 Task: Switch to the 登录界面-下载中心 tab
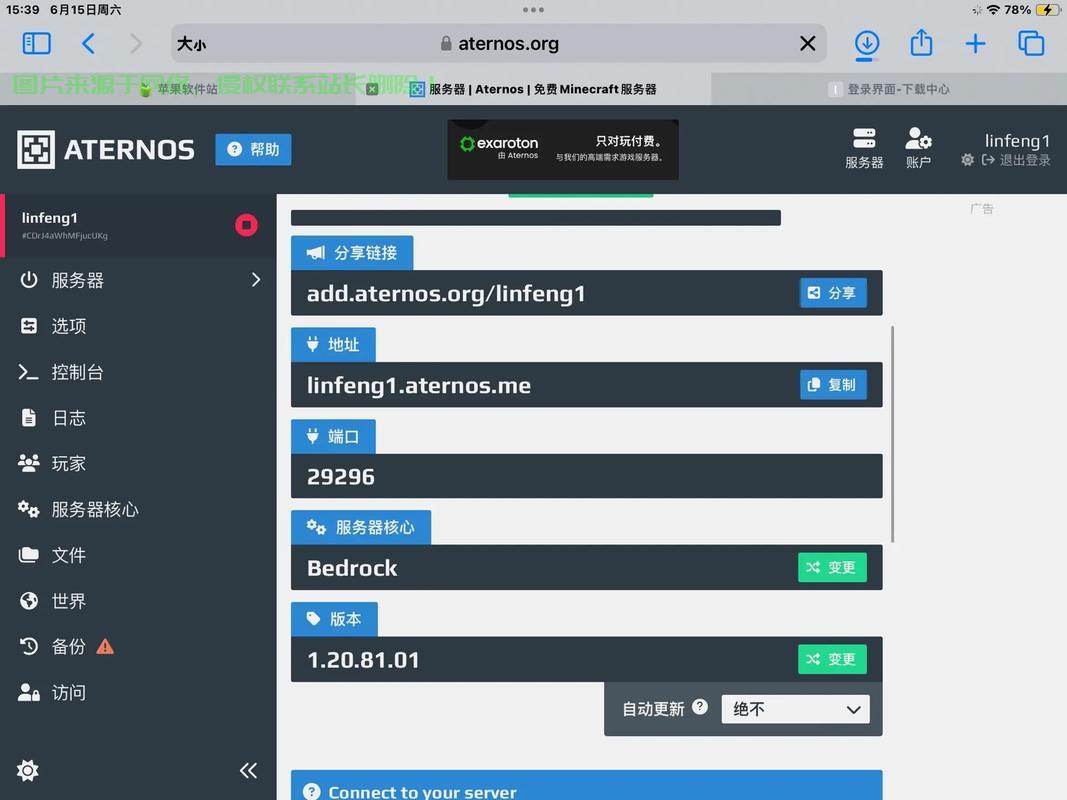(889, 89)
